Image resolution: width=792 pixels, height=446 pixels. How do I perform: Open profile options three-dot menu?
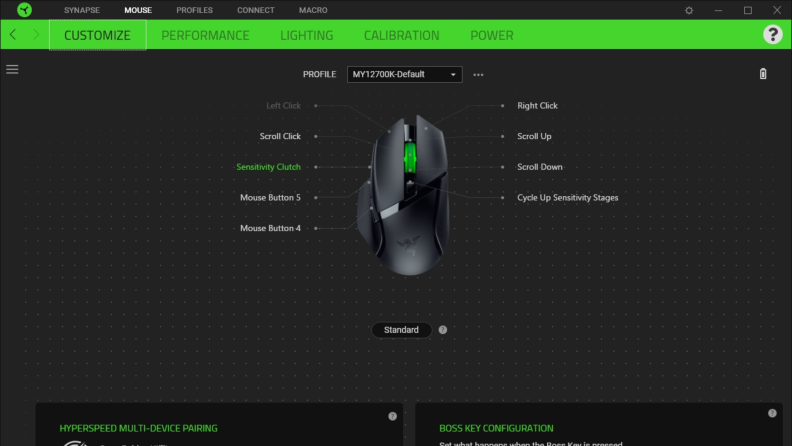click(x=478, y=75)
